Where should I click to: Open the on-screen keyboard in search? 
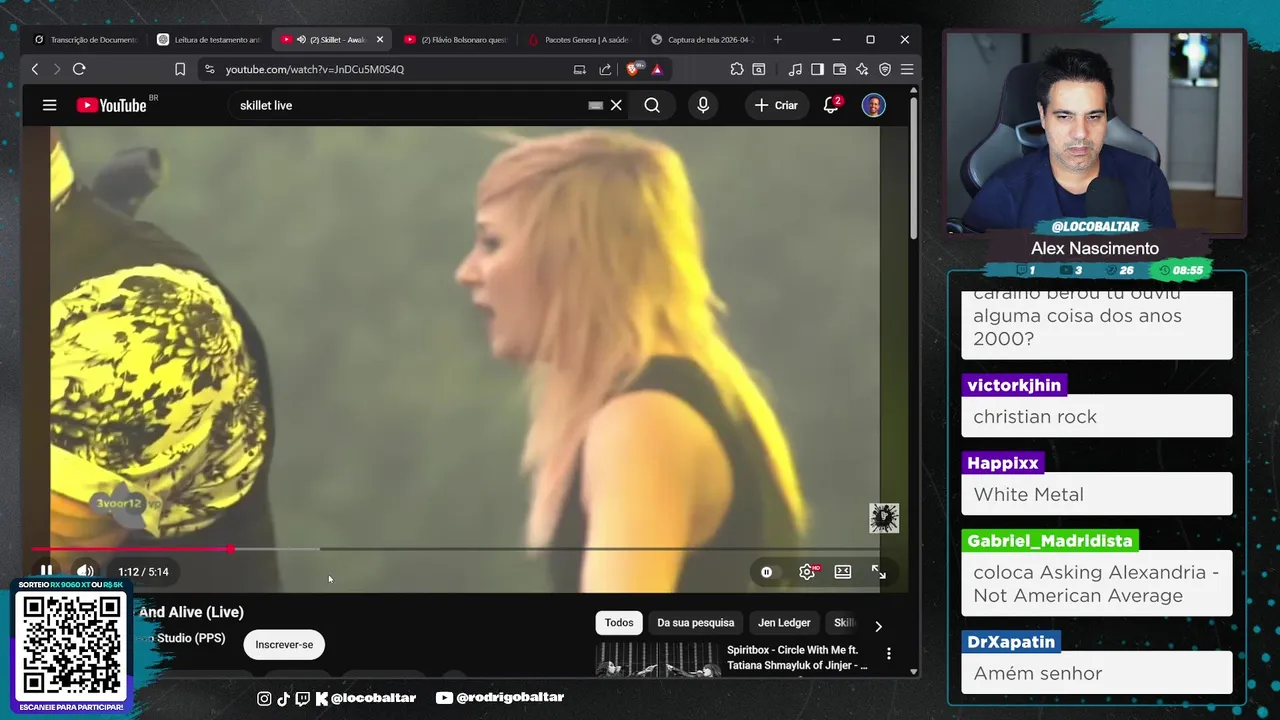595,105
